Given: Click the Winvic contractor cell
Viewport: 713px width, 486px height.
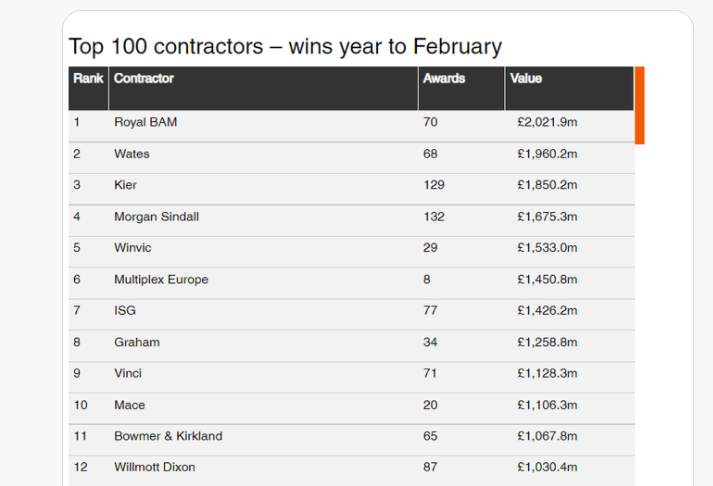Looking at the screenshot, I should (x=133, y=248).
